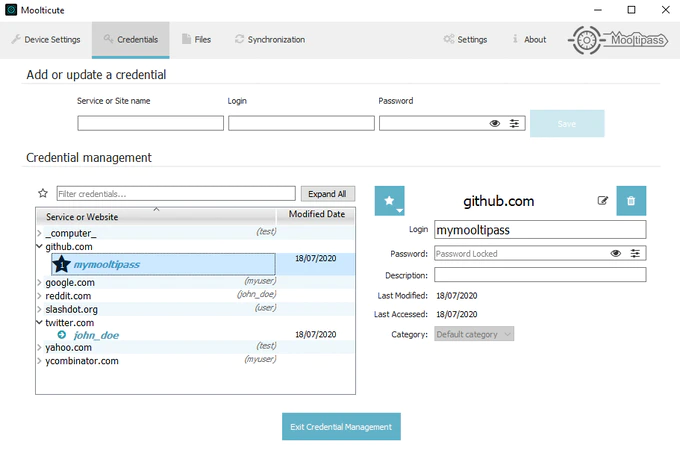Viewport: 680px width, 459px height.
Task: Show the locked password for github.com
Action: point(615,254)
